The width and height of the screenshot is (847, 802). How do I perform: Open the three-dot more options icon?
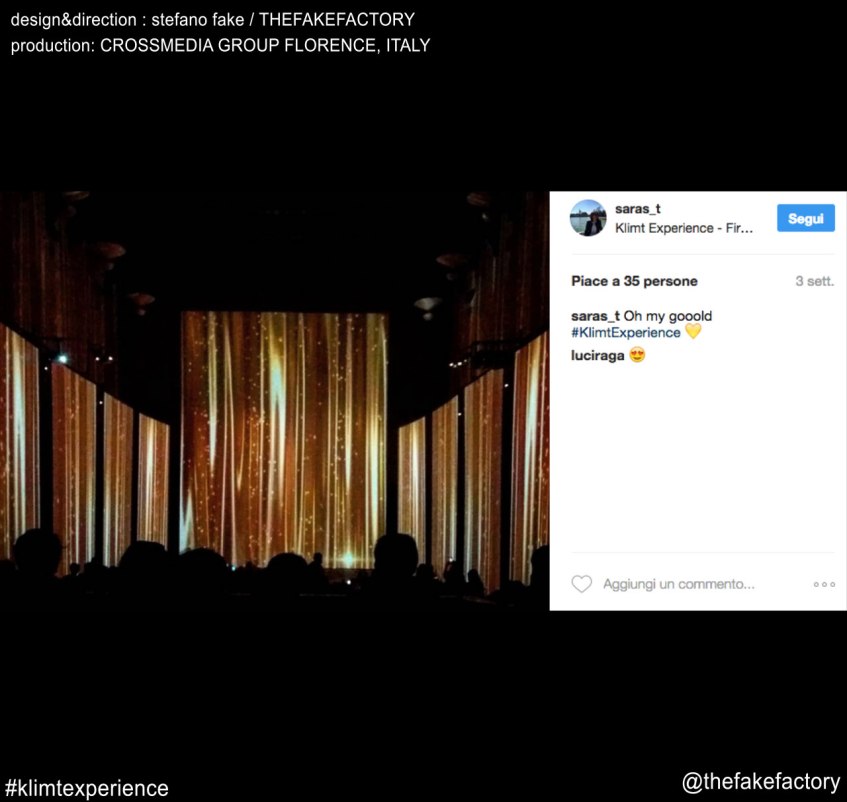(824, 584)
